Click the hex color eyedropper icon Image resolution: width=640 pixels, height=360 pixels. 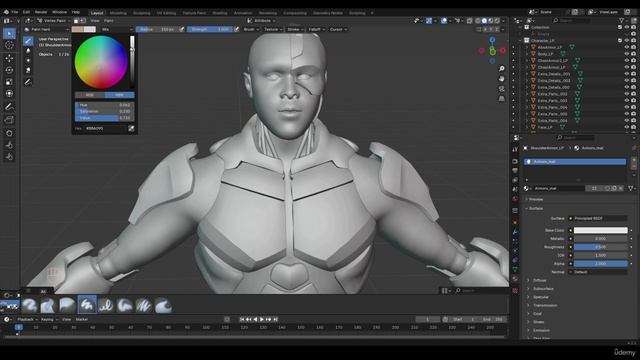tap(131, 128)
